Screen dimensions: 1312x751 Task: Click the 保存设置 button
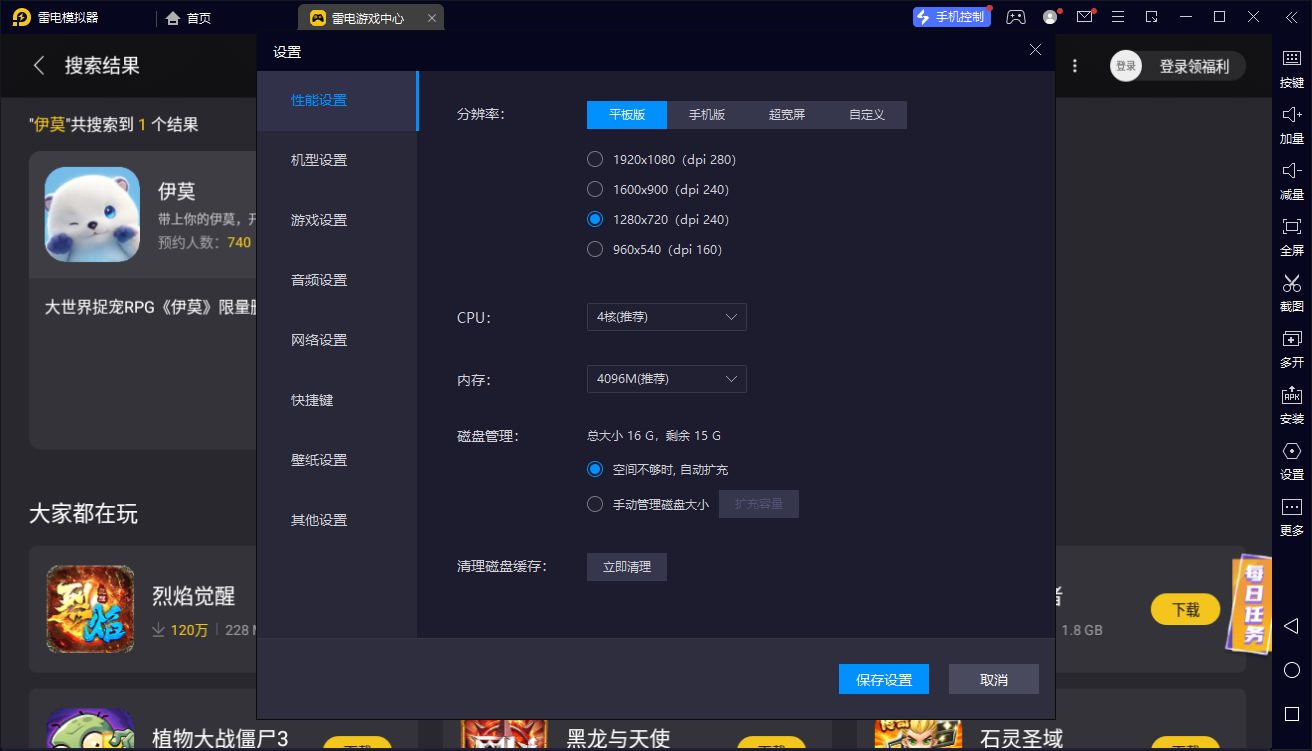pos(884,680)
